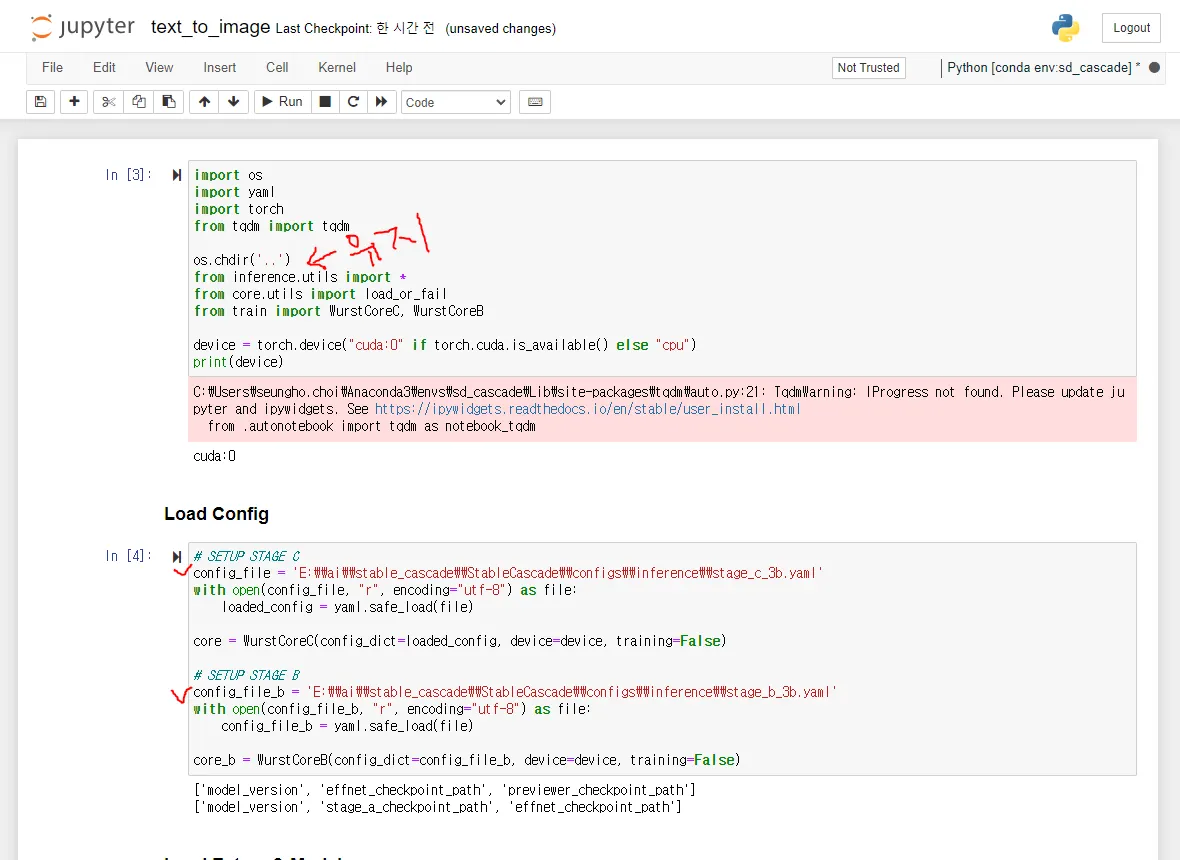Insert a cell below with plus icon
1180x860 pixels.
[x=74, y=102]
